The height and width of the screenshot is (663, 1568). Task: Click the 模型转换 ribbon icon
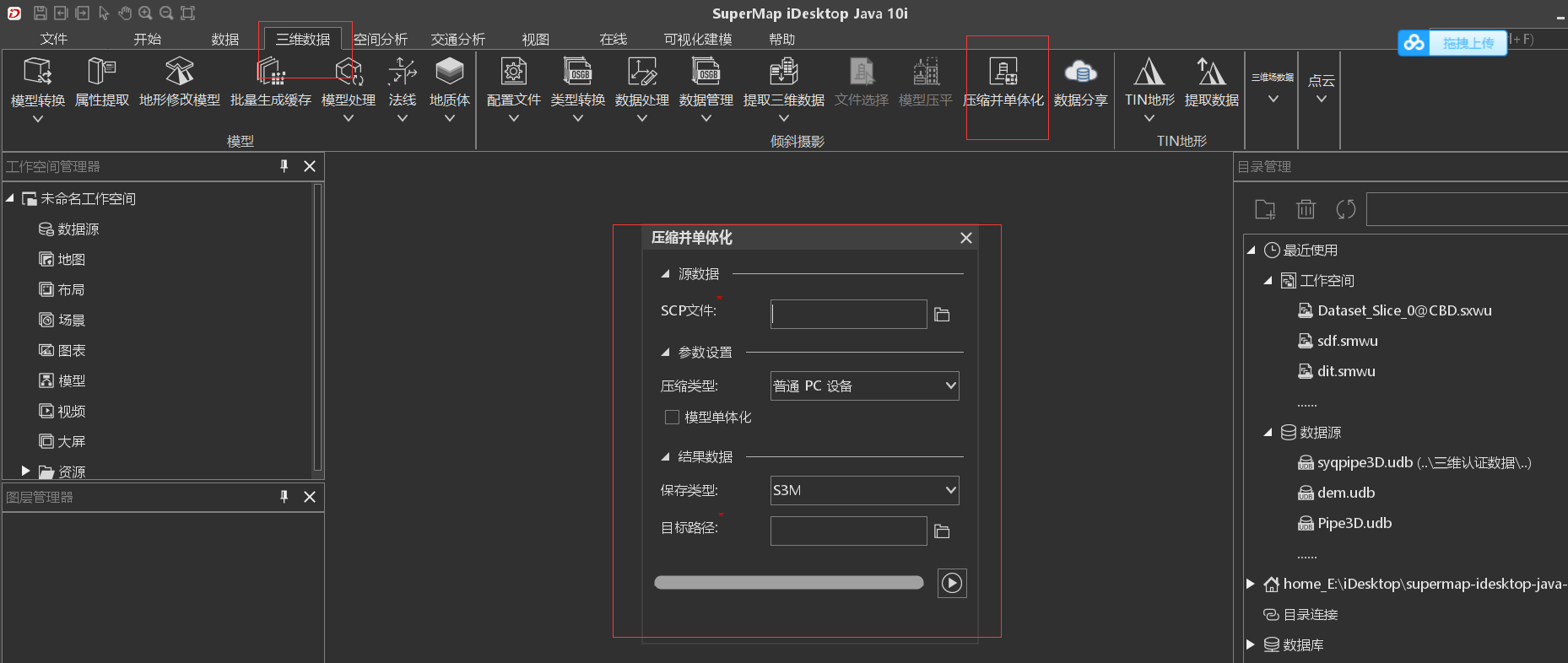coord(38,71)
